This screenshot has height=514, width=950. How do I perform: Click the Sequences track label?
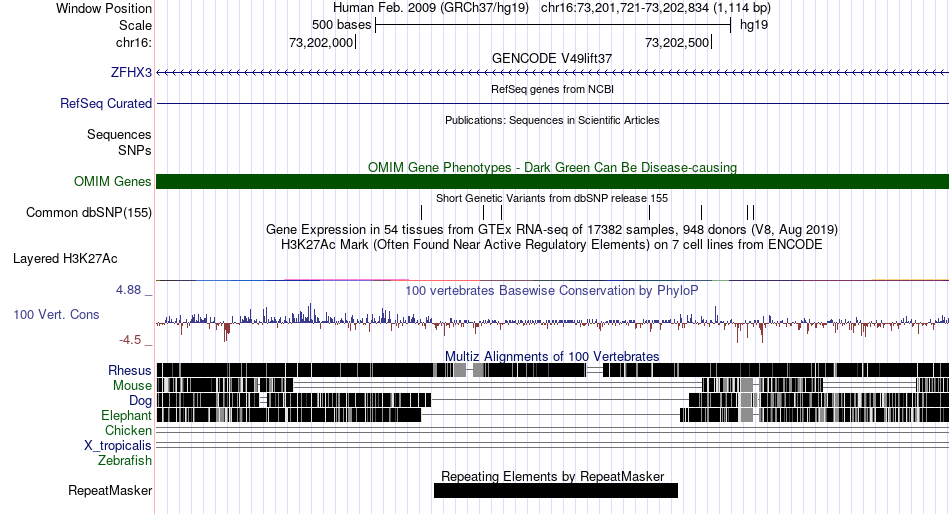[119, 135]
